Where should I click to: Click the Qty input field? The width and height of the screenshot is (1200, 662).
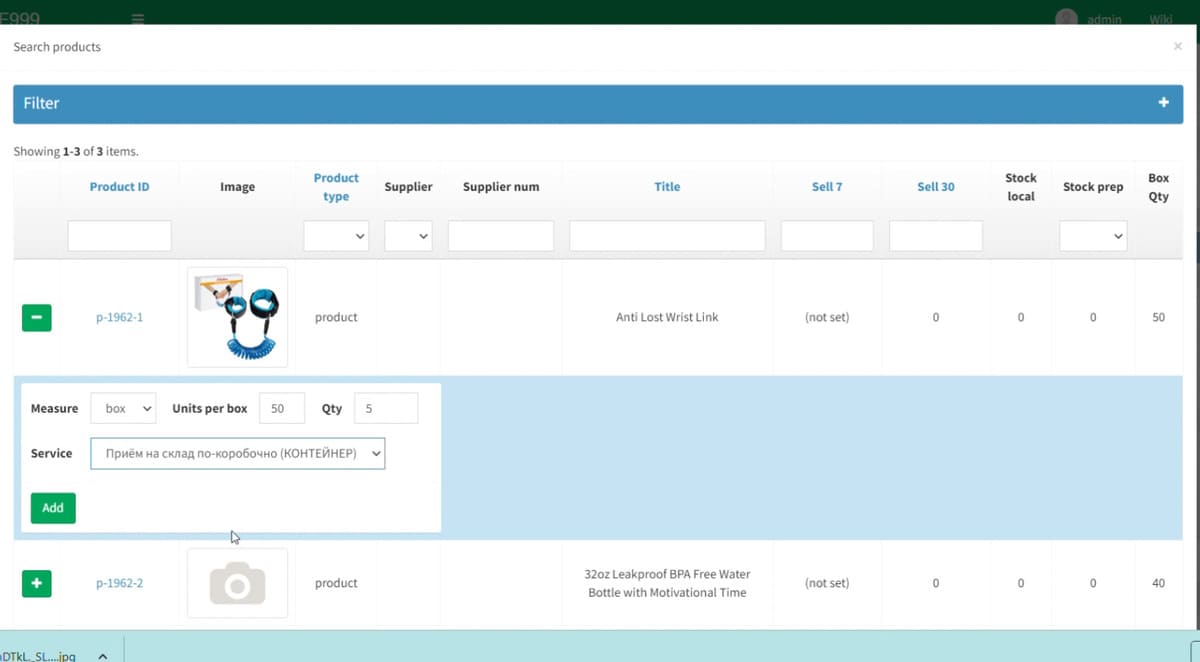(x=386, y=408)
